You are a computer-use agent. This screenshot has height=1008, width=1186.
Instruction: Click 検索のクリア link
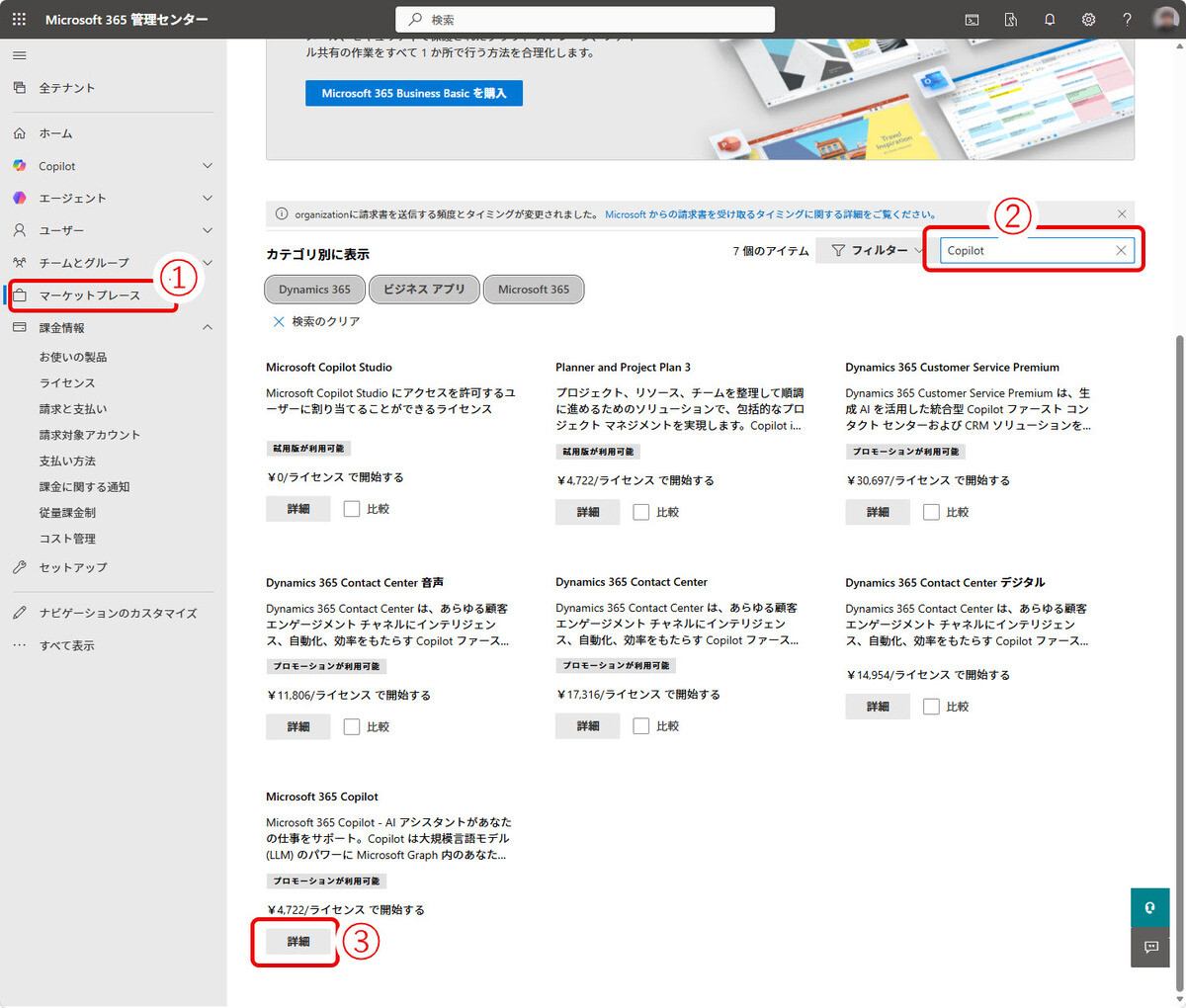pyautogui.click(x=325, y=321)
